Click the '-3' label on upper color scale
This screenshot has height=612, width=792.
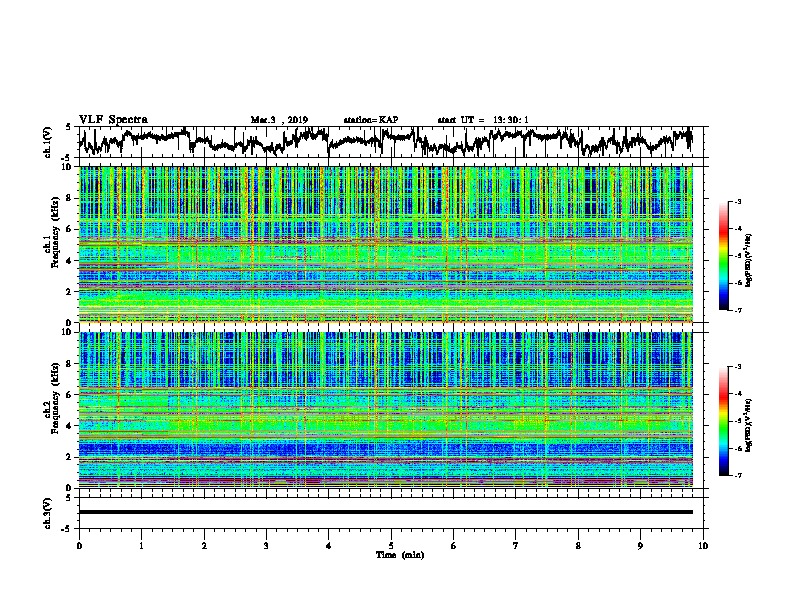tap(737, 201)
